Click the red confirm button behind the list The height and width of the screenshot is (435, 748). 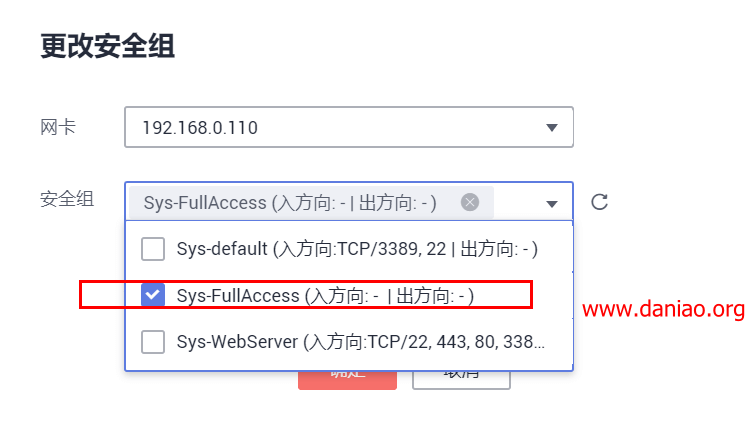pos(347,380)
